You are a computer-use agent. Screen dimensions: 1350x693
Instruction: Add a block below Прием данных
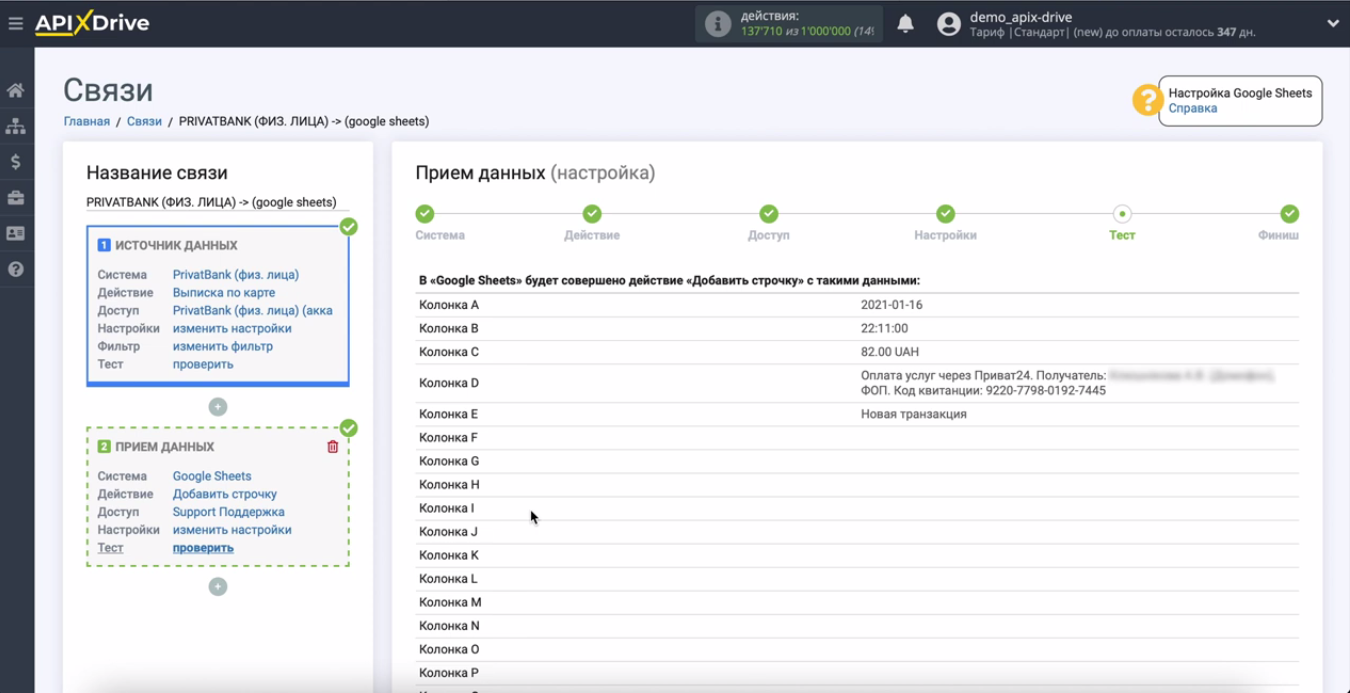tap(218, 587)
